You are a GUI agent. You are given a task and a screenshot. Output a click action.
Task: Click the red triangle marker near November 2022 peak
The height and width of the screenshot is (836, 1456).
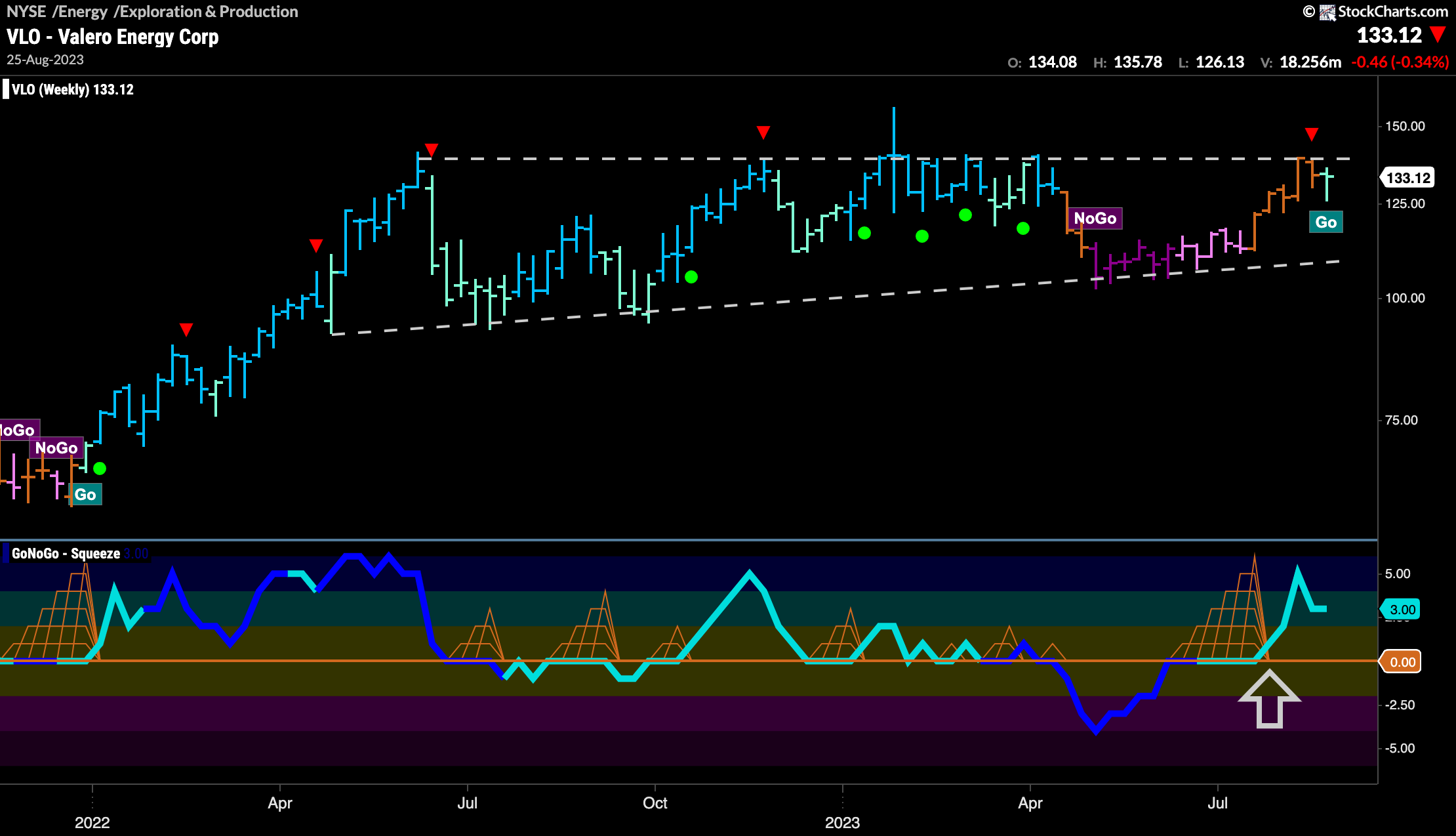763,133
